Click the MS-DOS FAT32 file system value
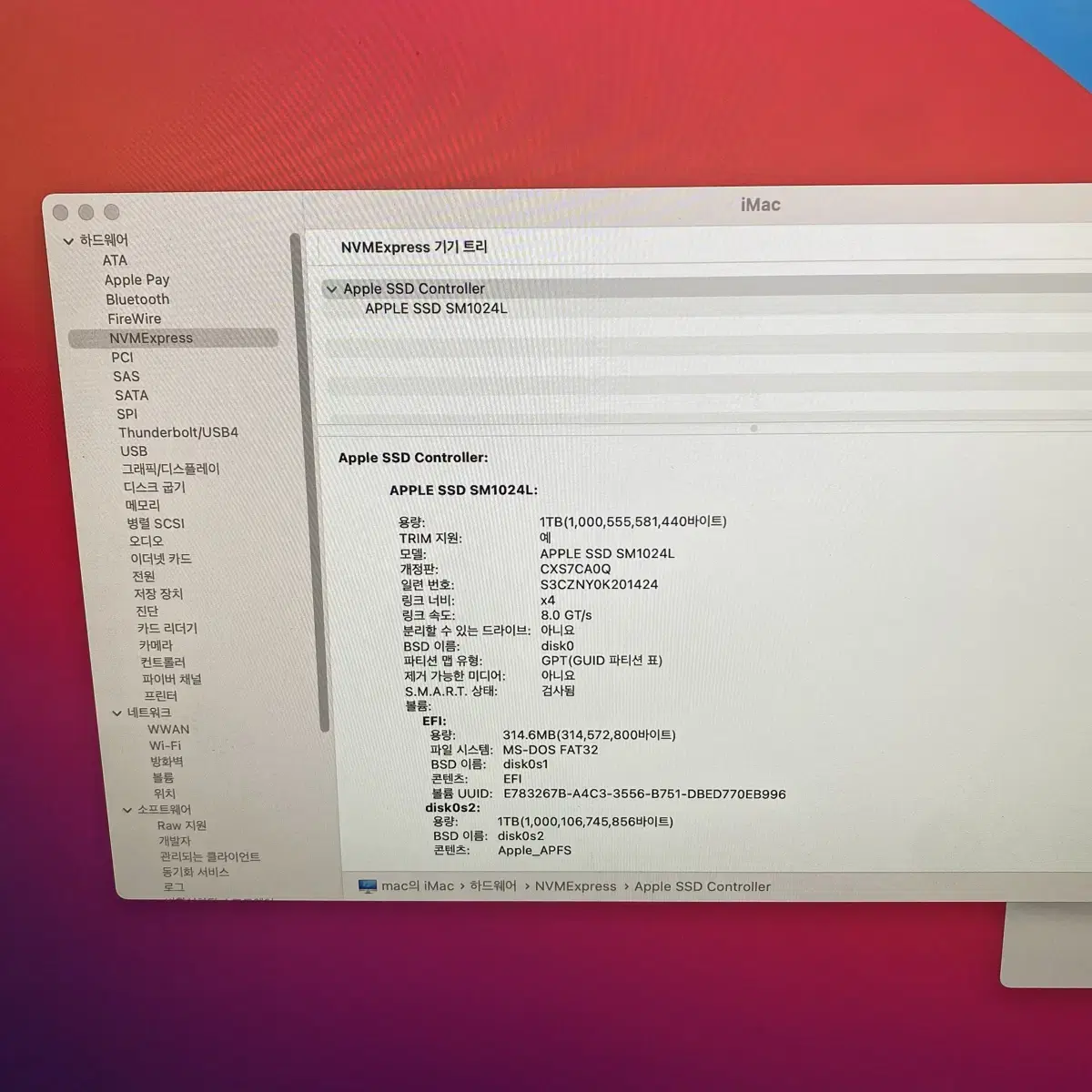1092x1092 pixels. (550, 751)
